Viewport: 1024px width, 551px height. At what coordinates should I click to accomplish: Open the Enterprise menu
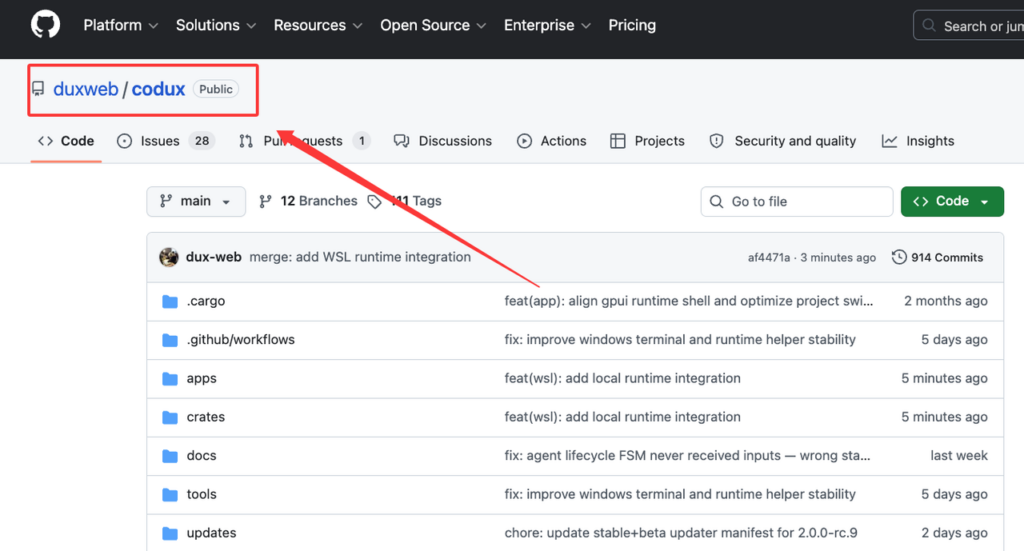547,25
